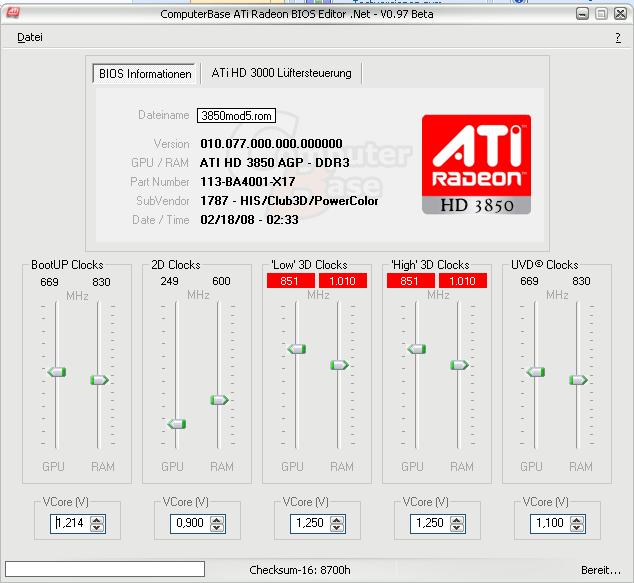634x583 pixels.
Task: Increase UVD VCore with up arrow
Action: tap(577, 520)
